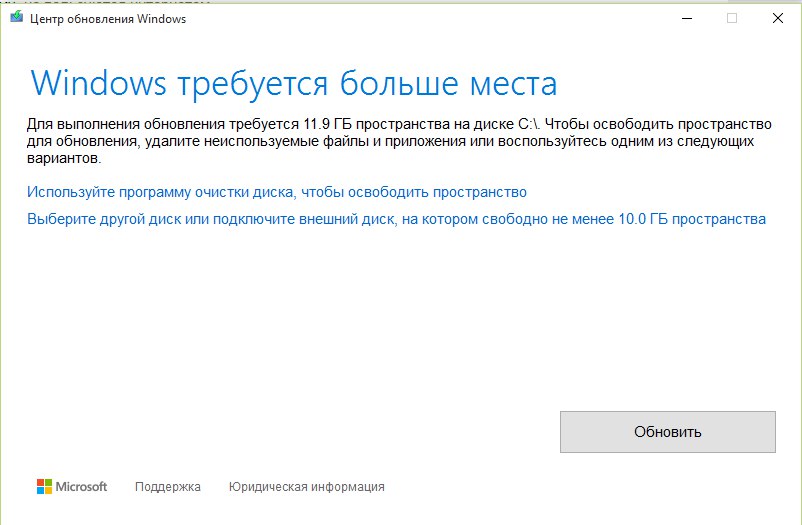The height and width of the screenshot is (525, 802).
Task: Open the disk cleanup program link
Action: [277, 192]
